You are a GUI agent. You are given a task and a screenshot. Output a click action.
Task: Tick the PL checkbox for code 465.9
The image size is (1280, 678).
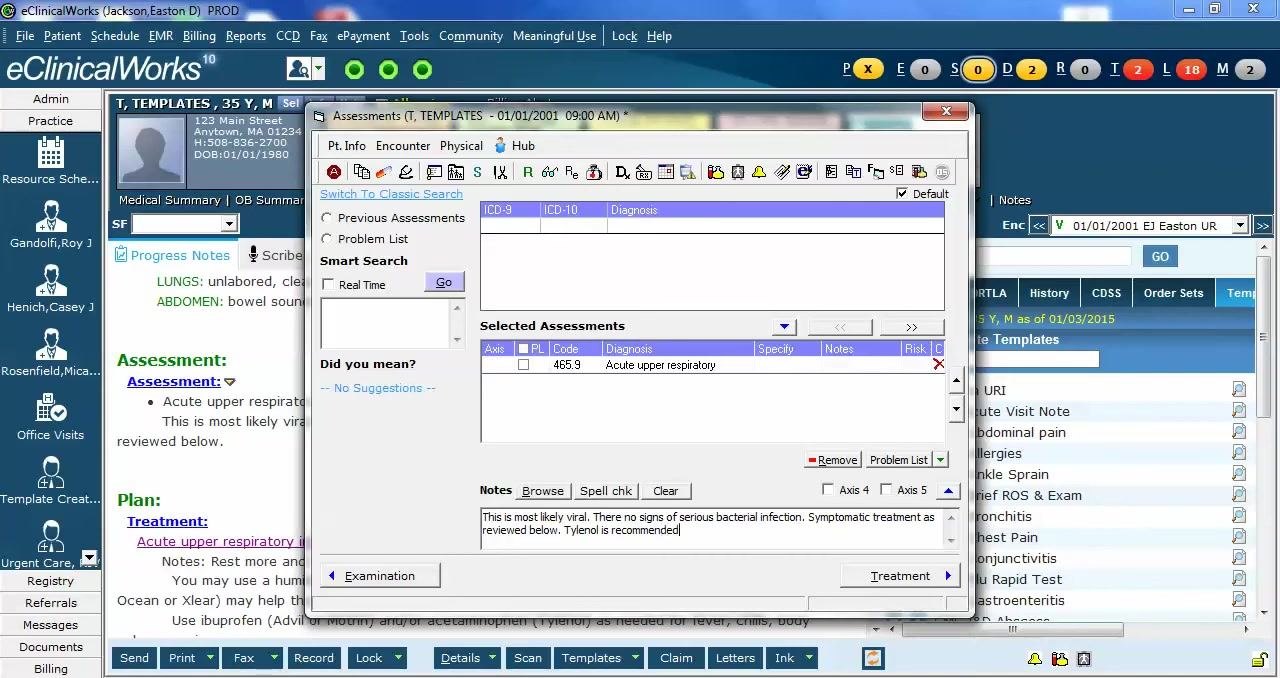coord(523,365)
